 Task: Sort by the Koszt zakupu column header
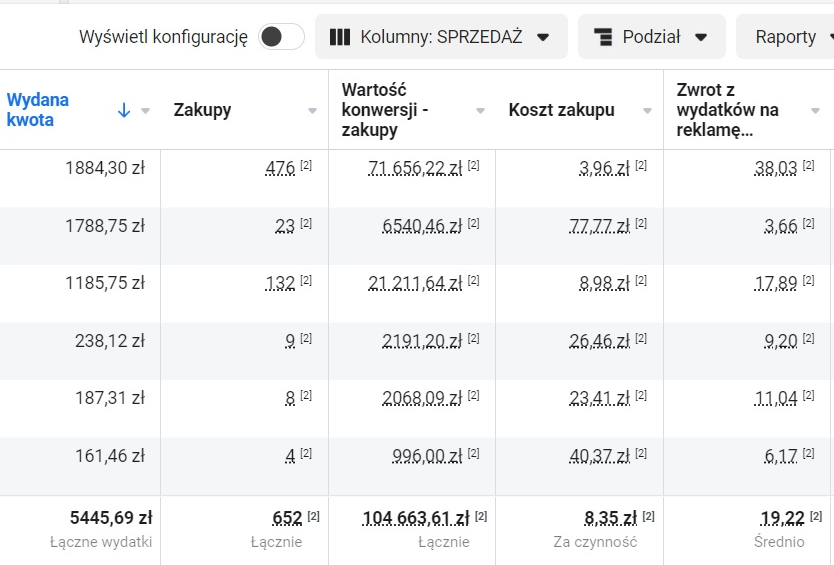pyautogui.click(x=561, y=110)
